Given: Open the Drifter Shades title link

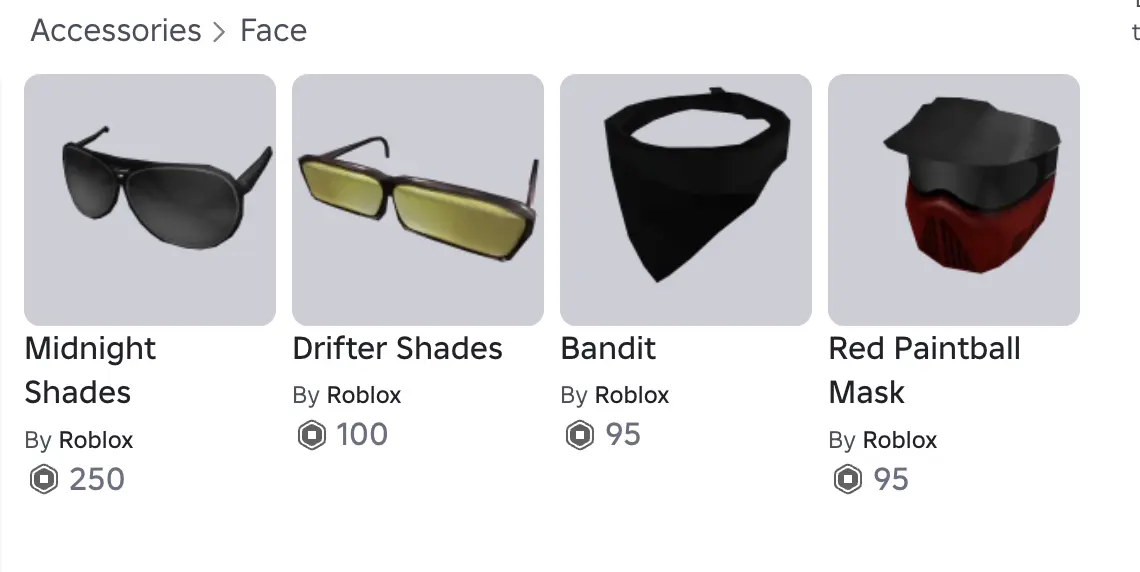Looking at the screenshot, I should point(398,349).
